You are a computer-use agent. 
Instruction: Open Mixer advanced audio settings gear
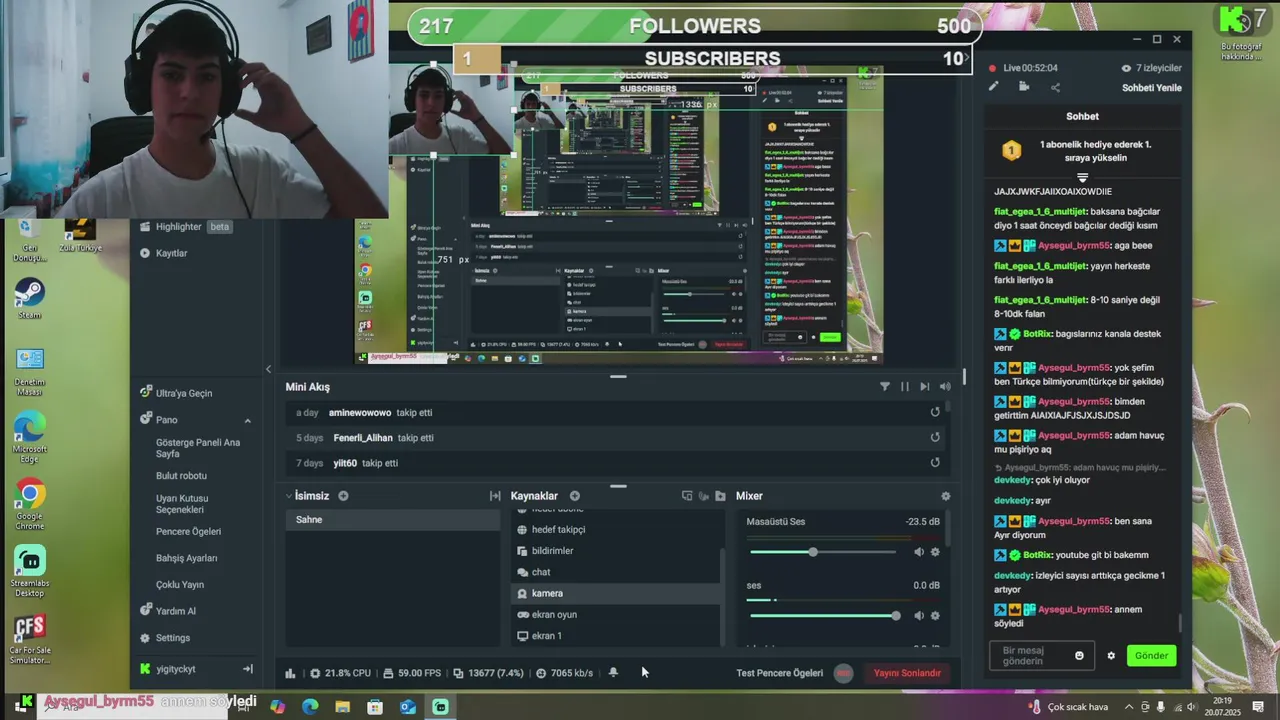[x=946, y=496]
